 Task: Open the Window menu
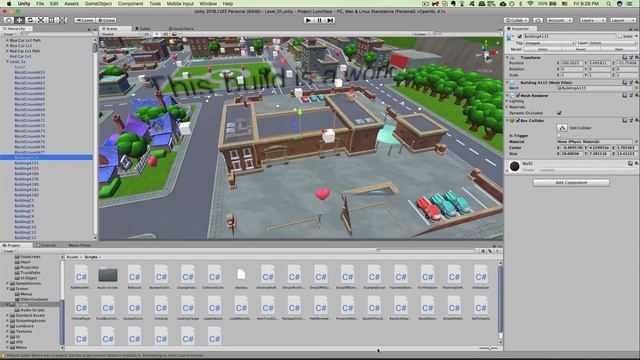coord(208,4)
